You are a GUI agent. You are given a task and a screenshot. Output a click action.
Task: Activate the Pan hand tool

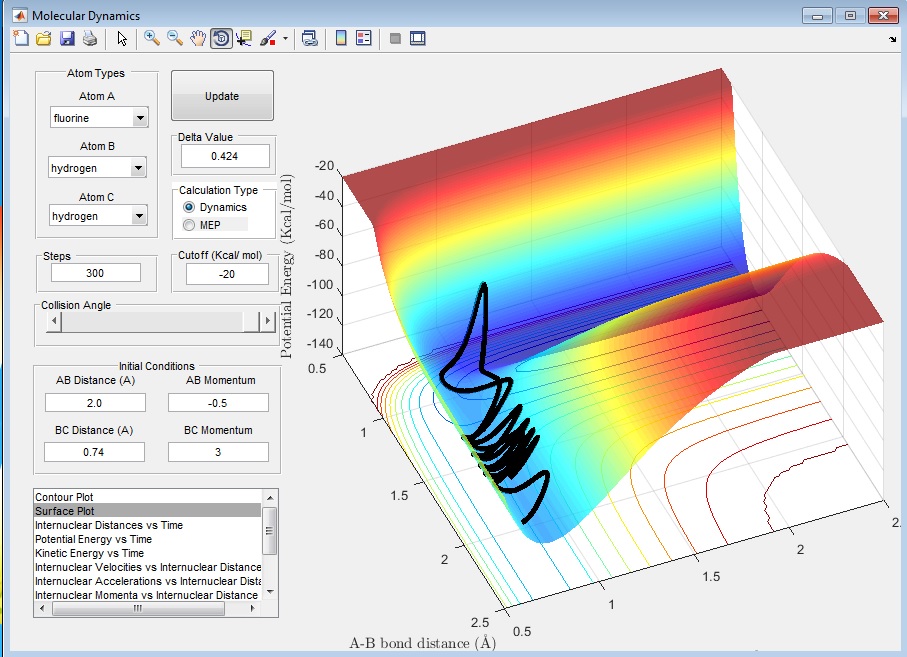click(198, 38)
